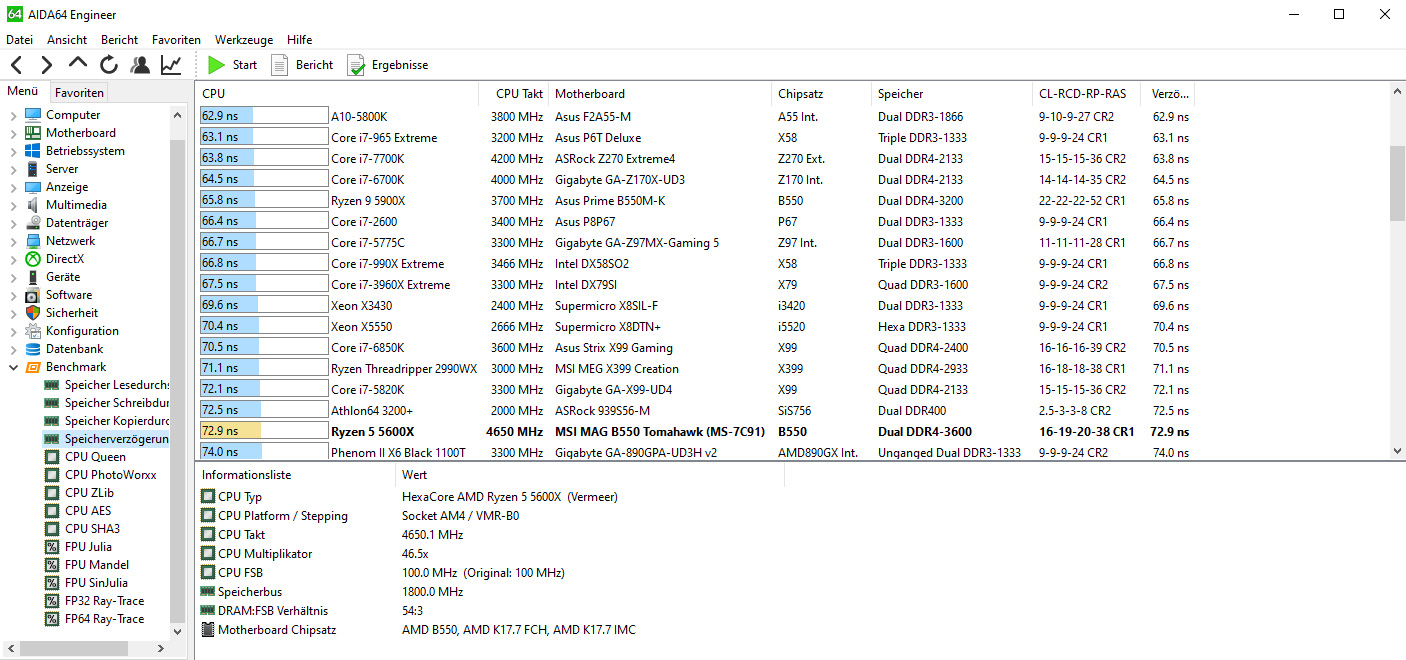Expand the Multimedia tree node
This screenshot has height=660, width=1406.
tap(13, 205)
